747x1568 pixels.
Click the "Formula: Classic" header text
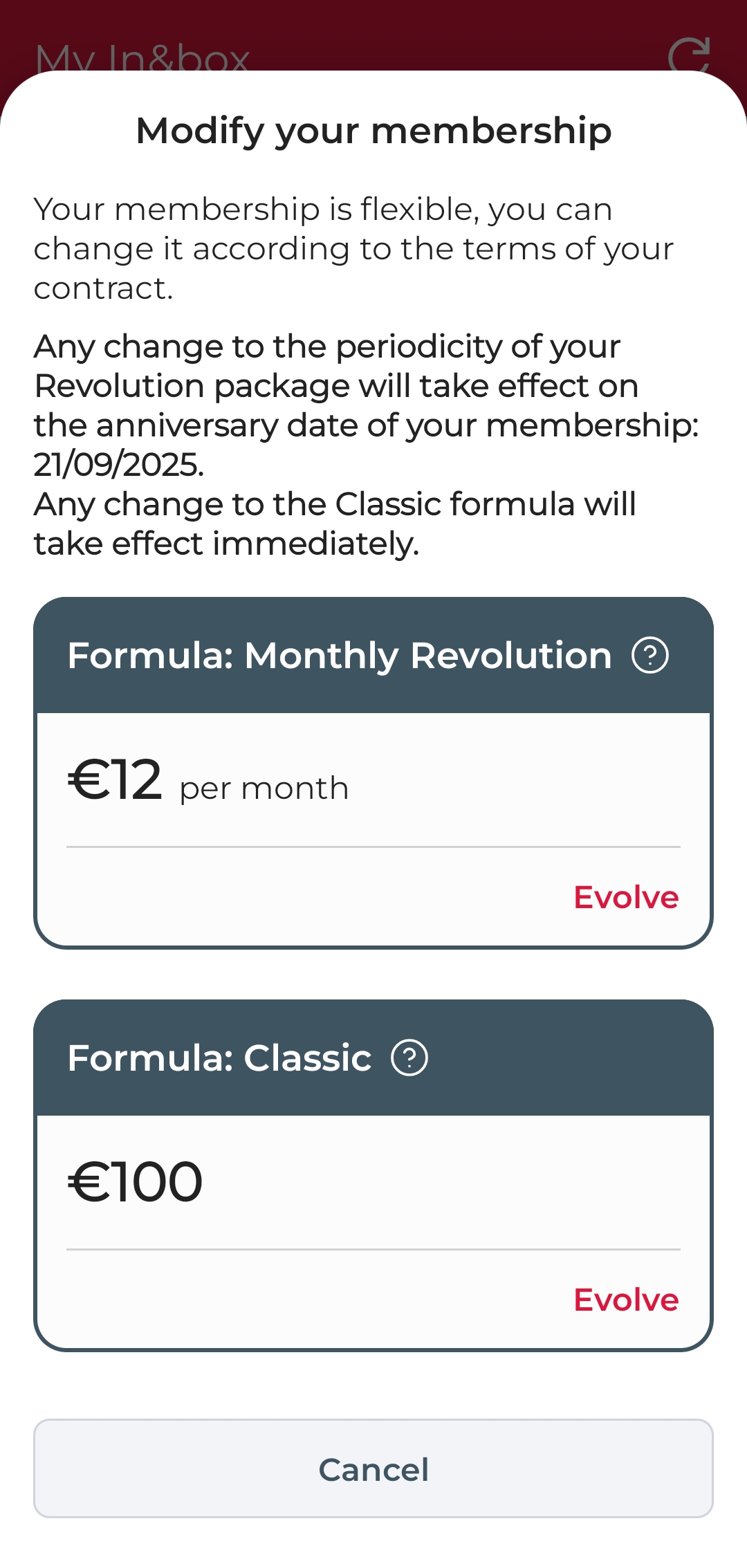click(x=219, y=1058)
